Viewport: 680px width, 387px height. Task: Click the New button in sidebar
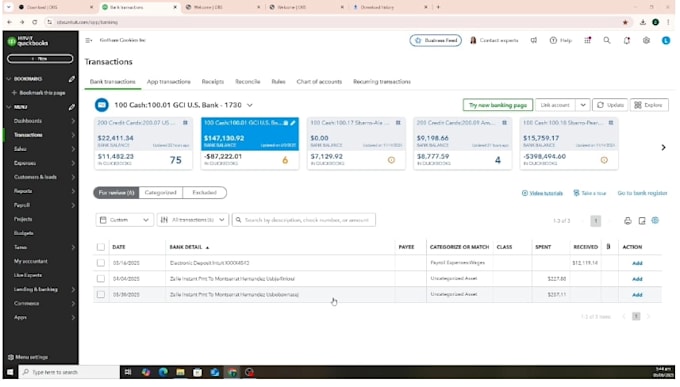pyautogui.click(x=40, y=59)
